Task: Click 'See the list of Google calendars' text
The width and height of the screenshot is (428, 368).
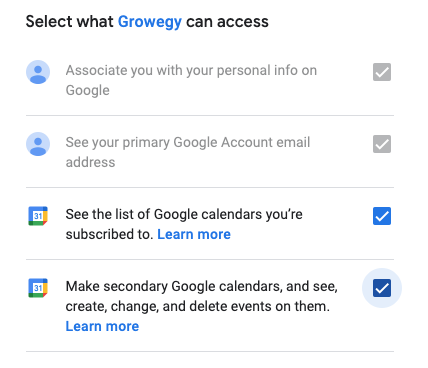Action: click(x=144, y=214)
